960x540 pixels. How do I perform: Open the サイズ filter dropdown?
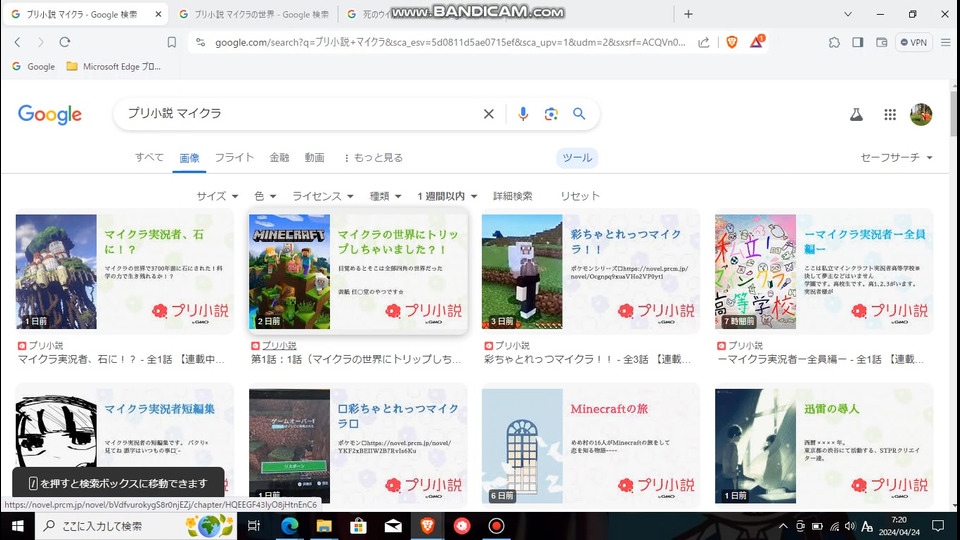(217, 196)
